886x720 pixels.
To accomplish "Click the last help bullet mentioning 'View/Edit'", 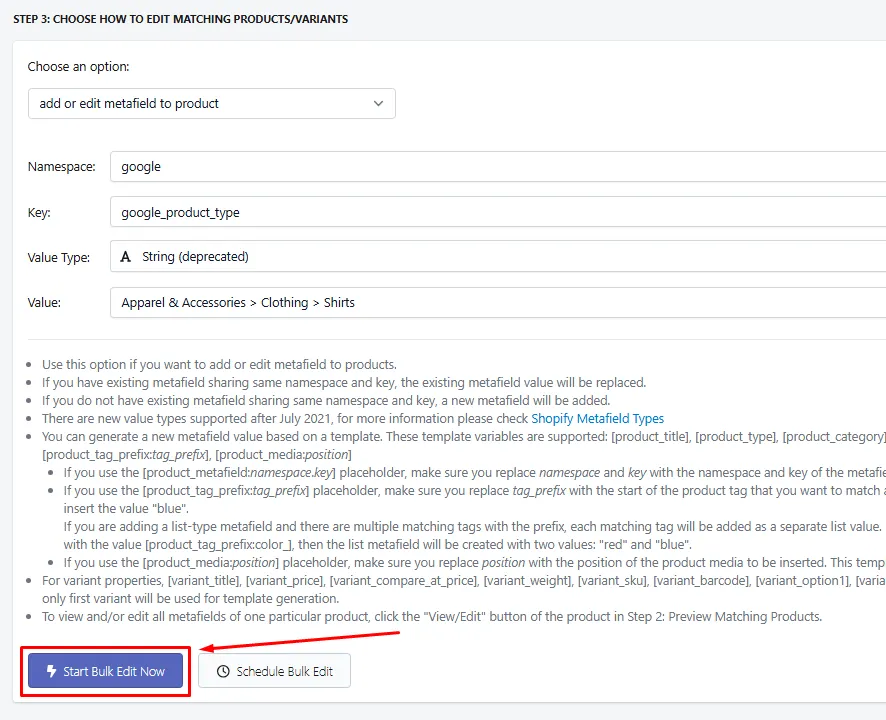I will coord(432,617).
